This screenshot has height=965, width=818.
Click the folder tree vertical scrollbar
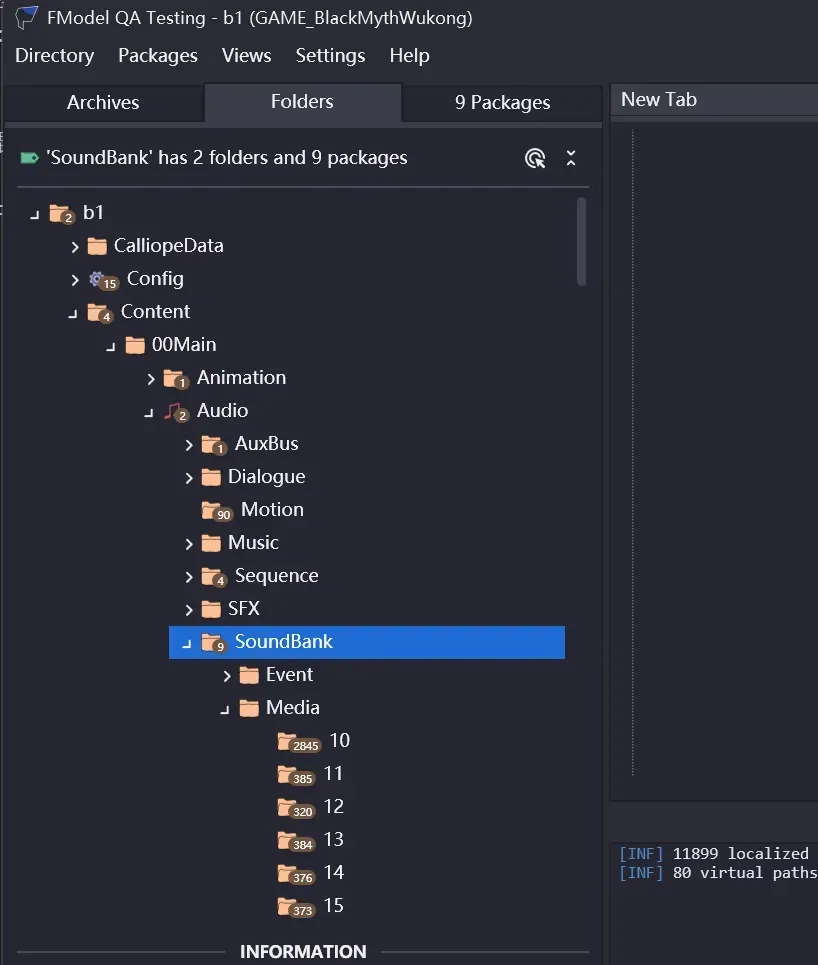tap(582, 241)
